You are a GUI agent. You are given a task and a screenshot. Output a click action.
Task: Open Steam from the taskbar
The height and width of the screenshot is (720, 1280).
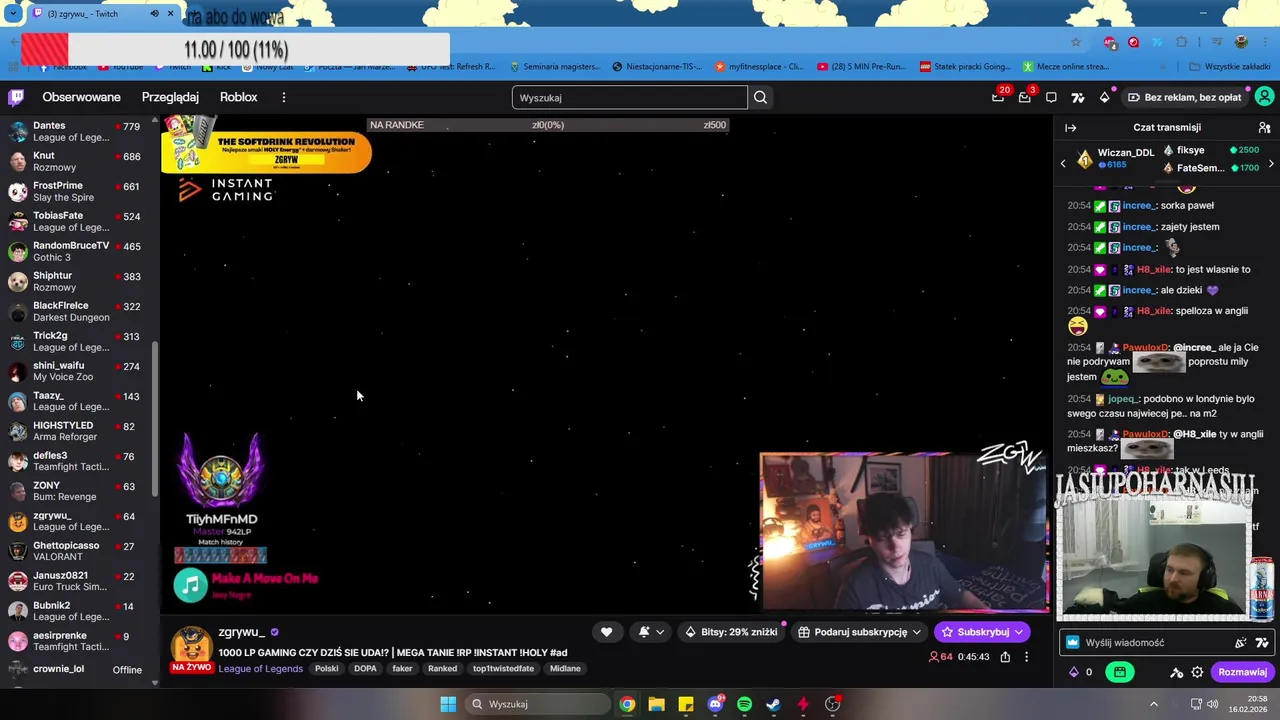click(x=773, y=704)
